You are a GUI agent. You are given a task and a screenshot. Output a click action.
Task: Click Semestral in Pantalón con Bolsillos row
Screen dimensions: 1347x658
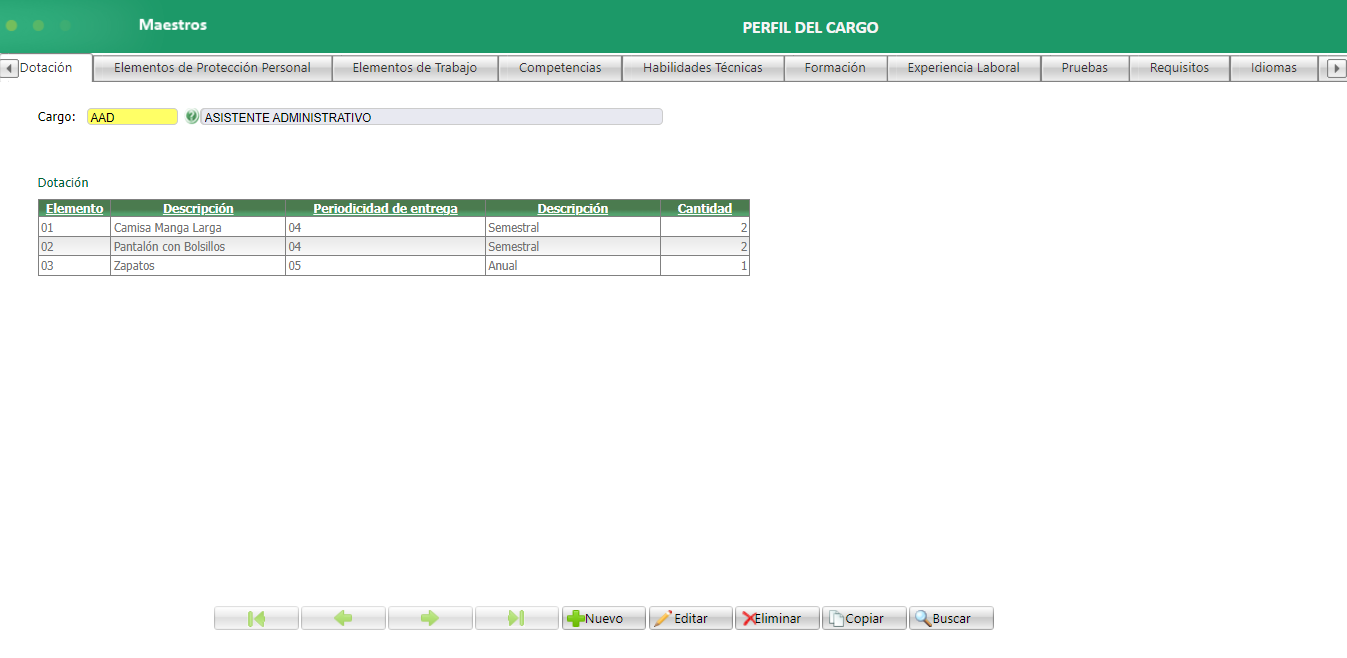tap(573, 247)
